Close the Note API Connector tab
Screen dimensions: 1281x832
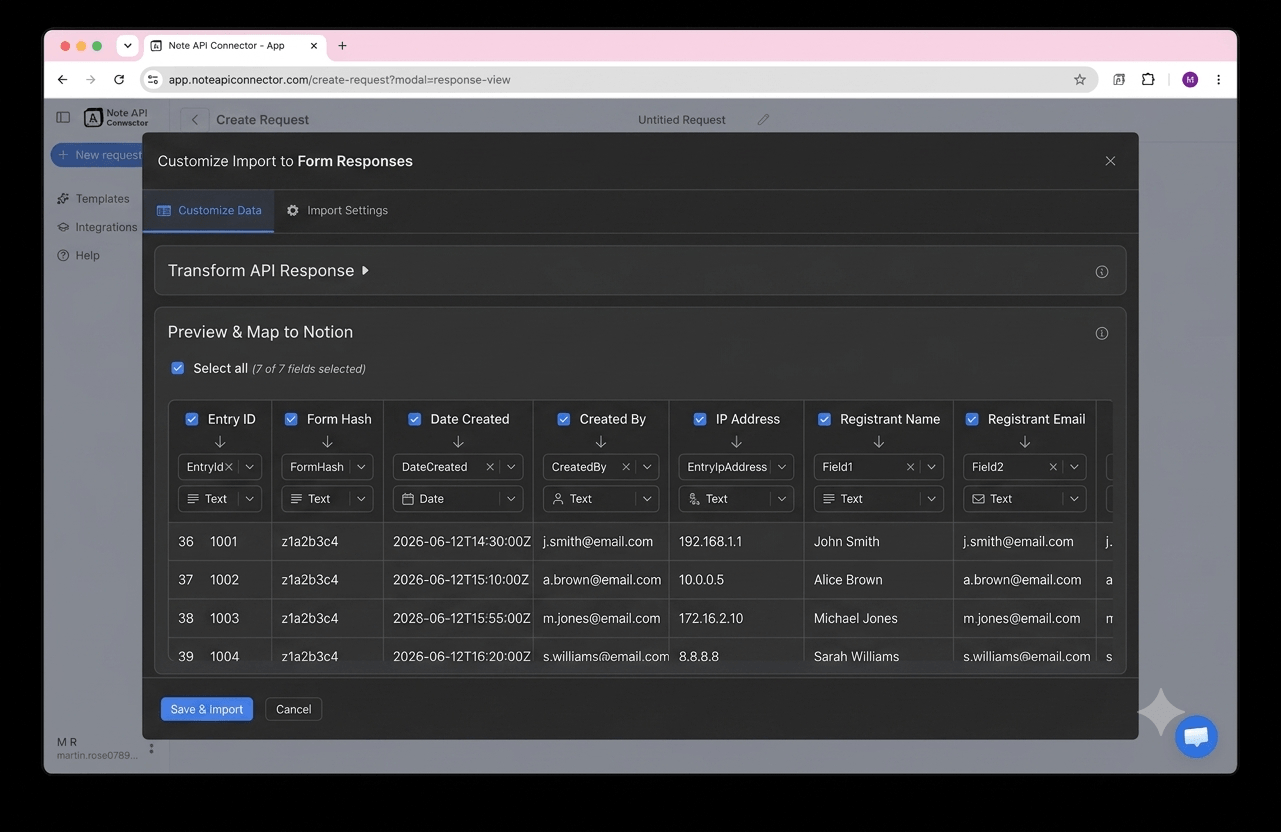coord(314,45)
